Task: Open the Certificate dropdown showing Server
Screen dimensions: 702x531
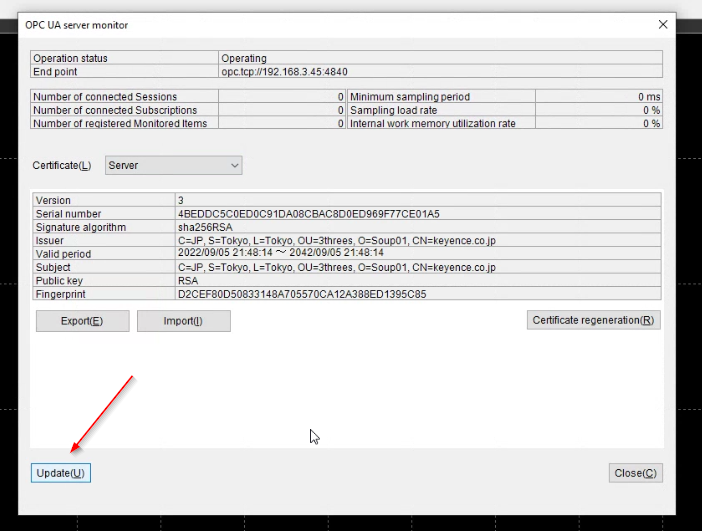Action: pyautogui.click(x=174, y=165)
